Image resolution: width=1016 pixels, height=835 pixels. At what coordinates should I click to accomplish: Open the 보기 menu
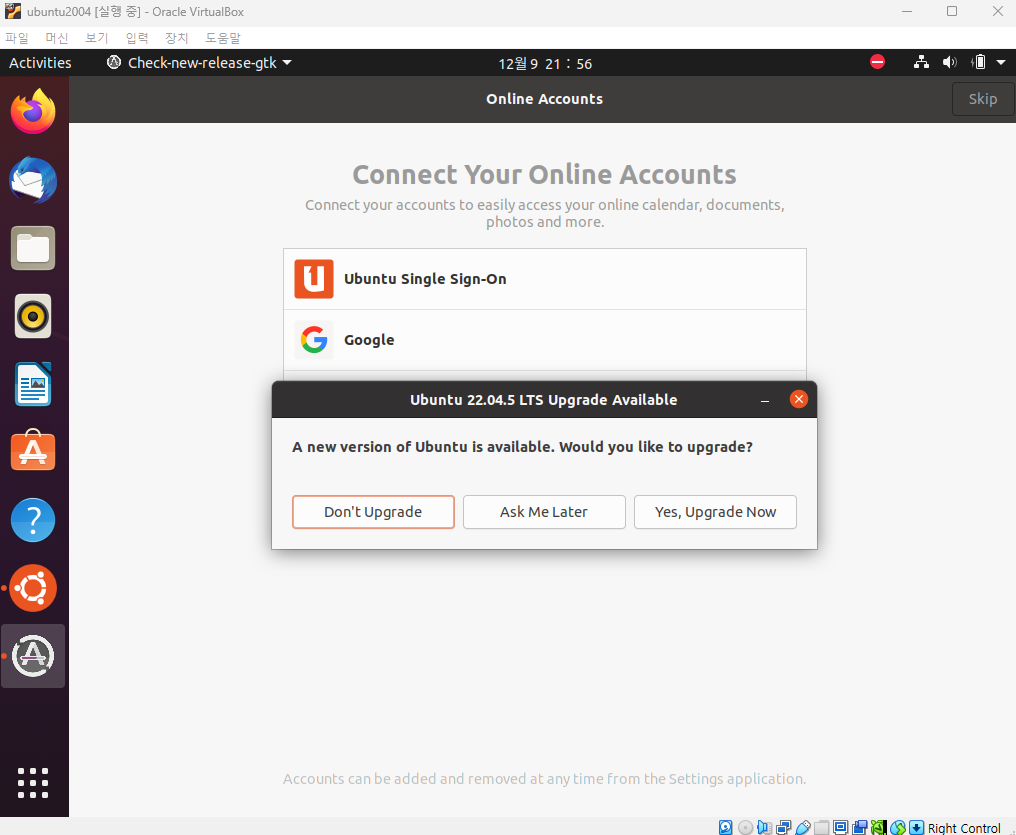(97, 38)
